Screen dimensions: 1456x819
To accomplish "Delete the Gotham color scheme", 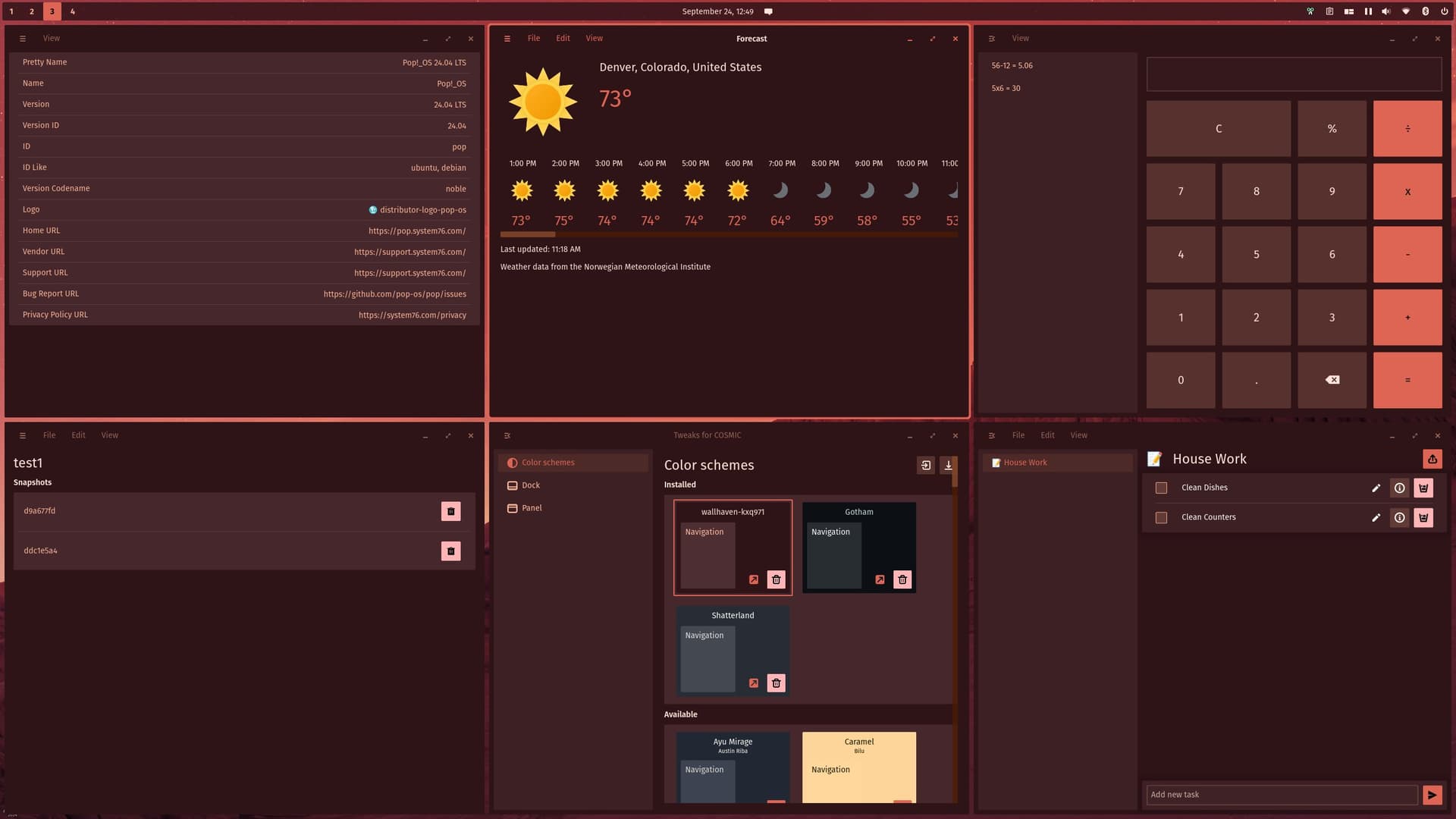I will coord(902,580).
